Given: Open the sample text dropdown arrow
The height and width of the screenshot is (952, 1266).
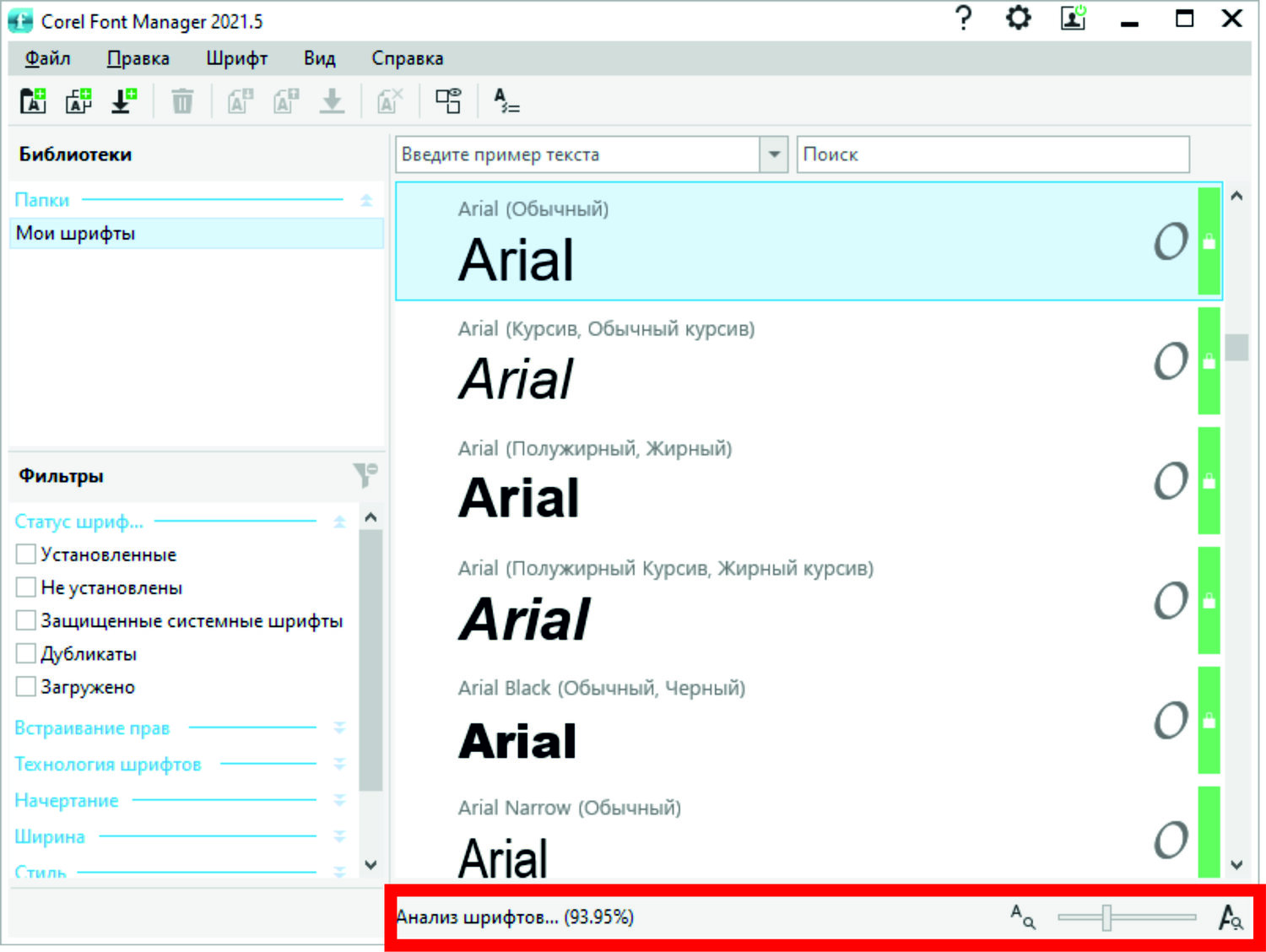Looking at the screenshot, I should pyautogui.click(x=774, y=154).
